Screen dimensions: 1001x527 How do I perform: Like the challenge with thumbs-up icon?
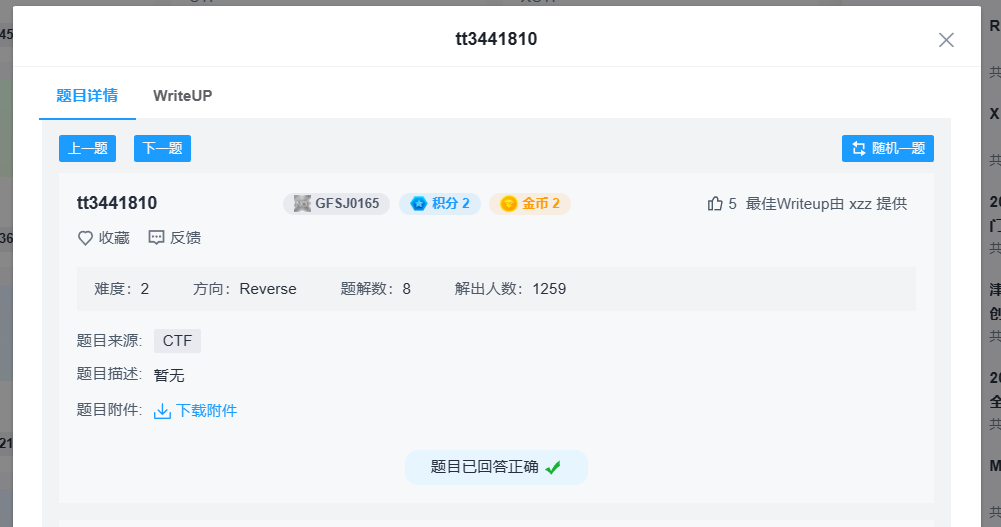tap(715, 204)
